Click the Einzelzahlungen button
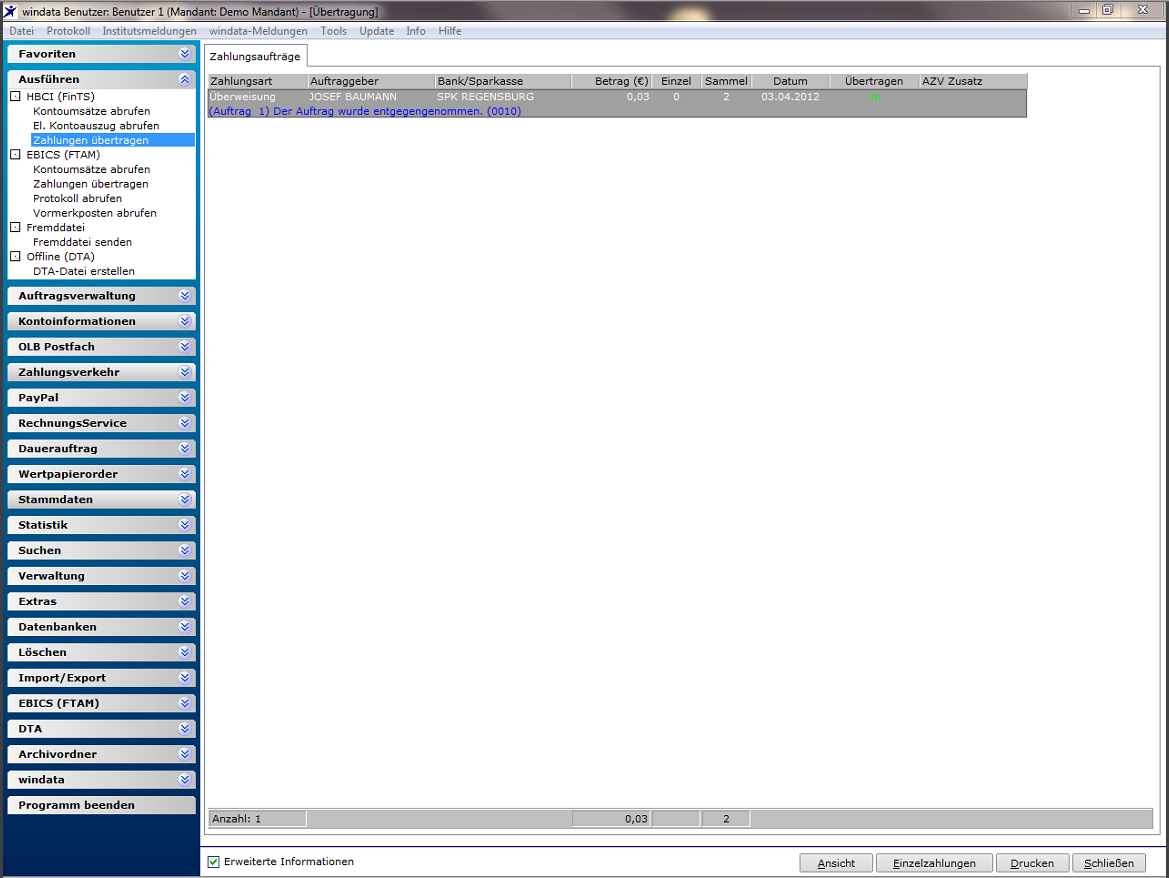Screen dimensions: 1169x878 [934, 863]
